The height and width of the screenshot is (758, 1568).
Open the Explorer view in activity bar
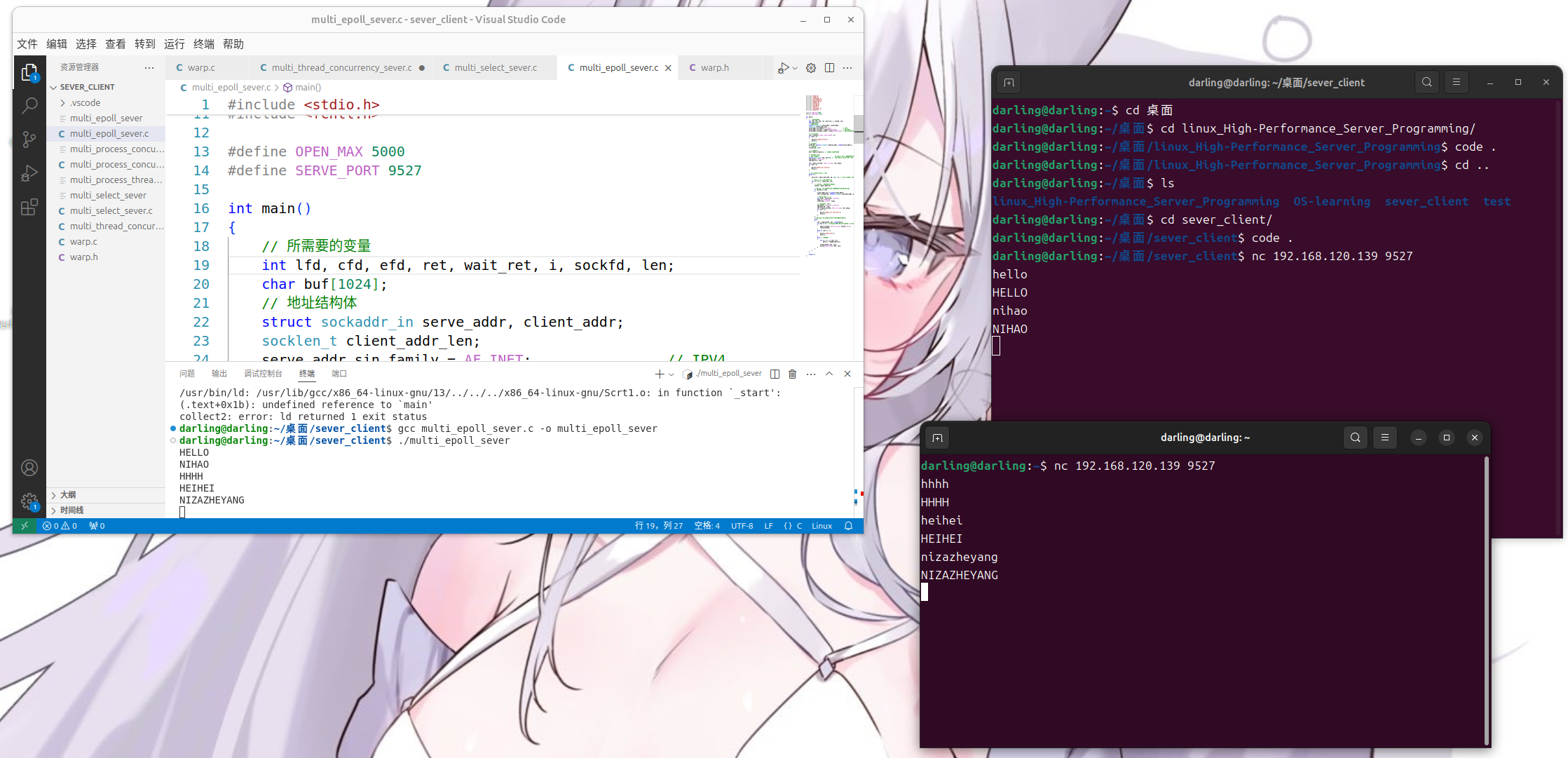29,73
